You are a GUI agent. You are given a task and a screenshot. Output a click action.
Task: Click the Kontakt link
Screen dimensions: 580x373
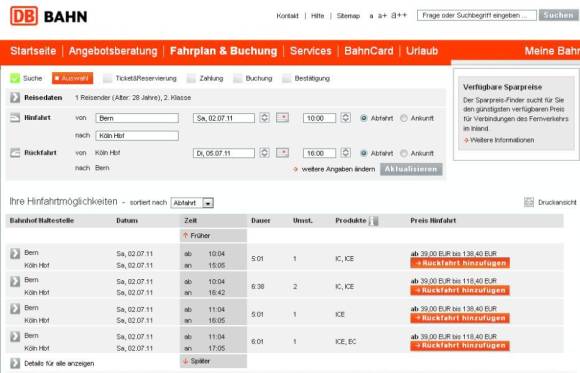(x=287, y=16)
